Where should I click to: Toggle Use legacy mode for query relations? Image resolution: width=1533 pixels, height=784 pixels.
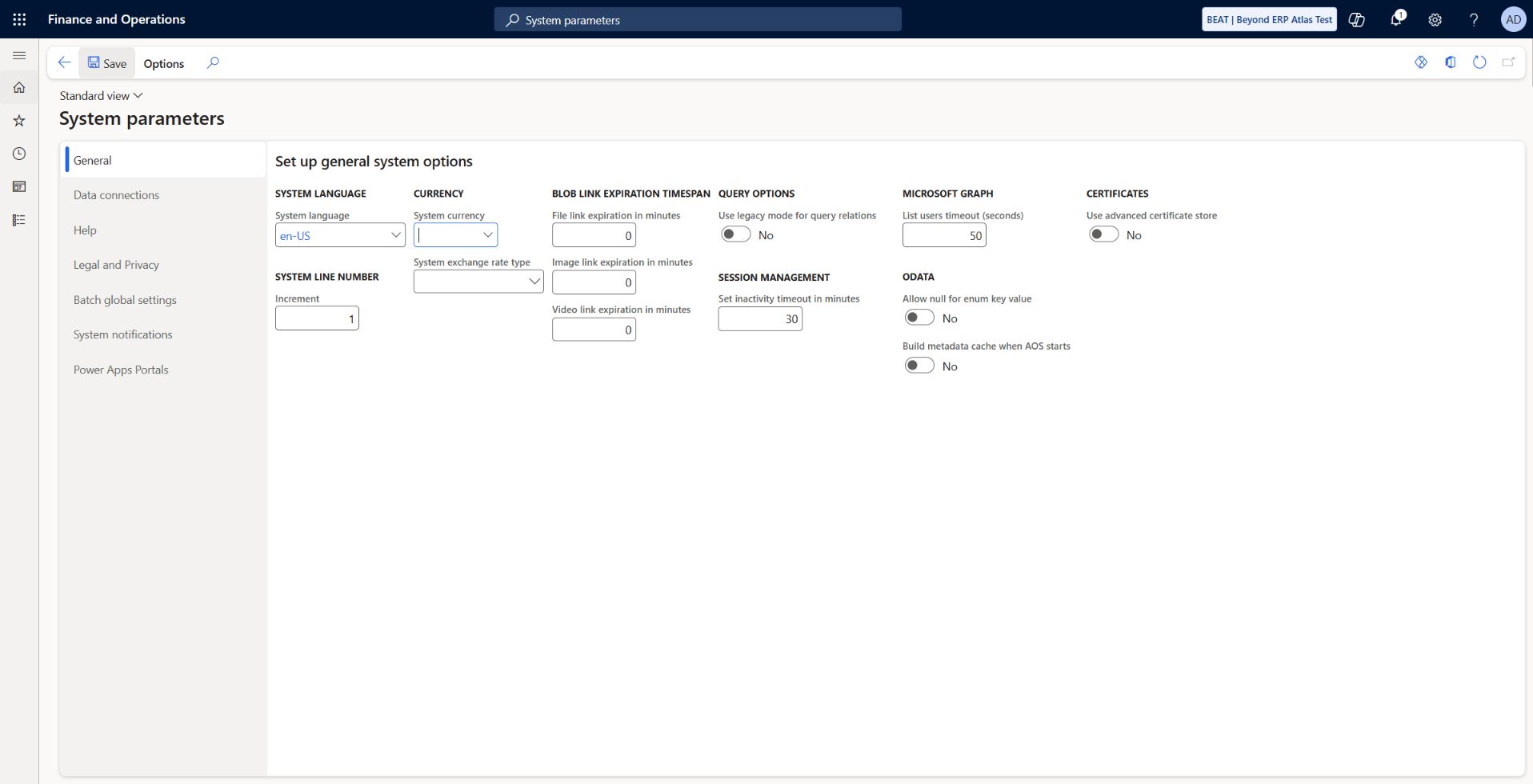735,234
